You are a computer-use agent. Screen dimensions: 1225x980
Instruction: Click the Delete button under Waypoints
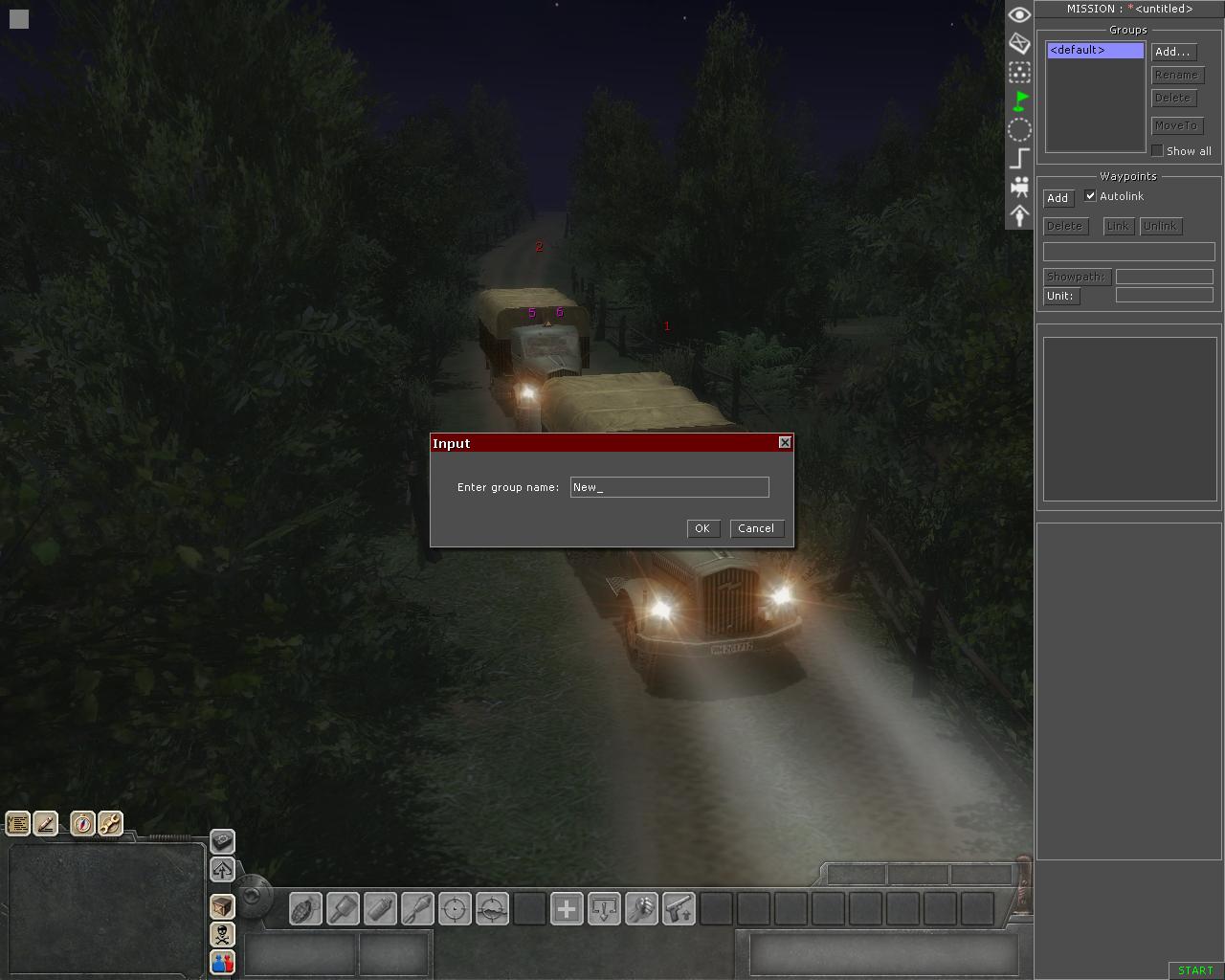click(x=1065, y=226)
